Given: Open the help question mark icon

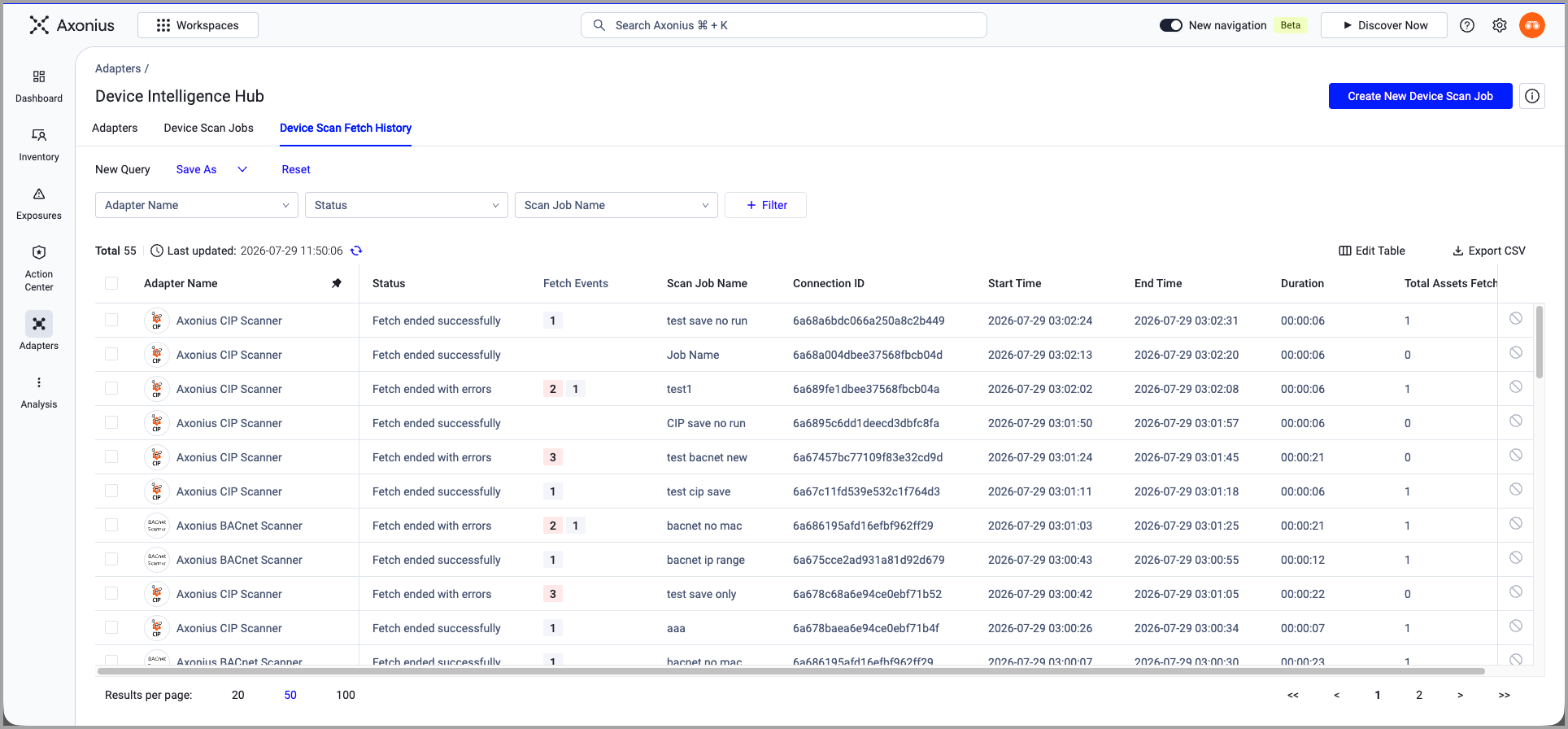Looking at the screenshot, I should tap(1467, 25).
